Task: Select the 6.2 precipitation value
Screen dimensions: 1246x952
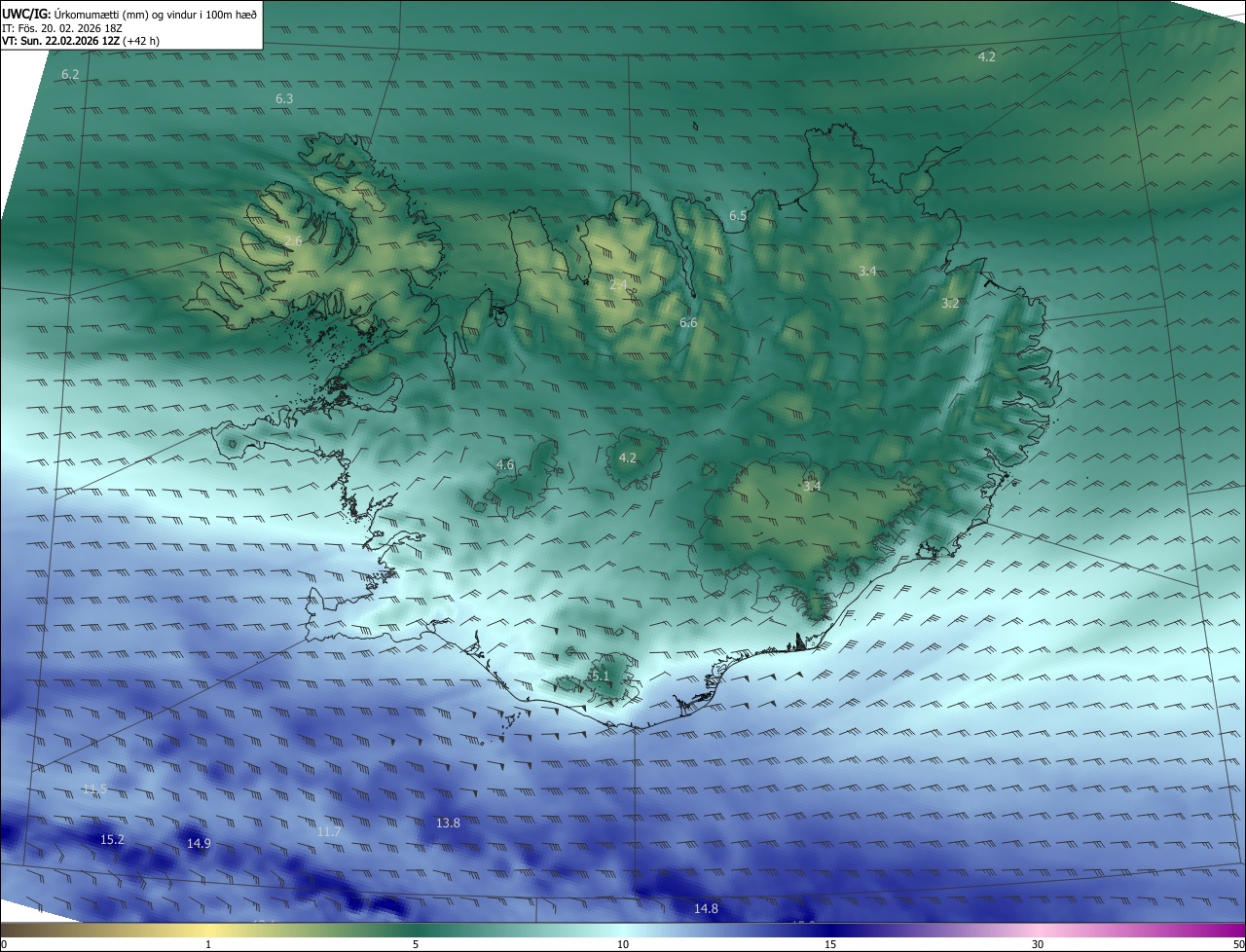Action: coord(70,74)
